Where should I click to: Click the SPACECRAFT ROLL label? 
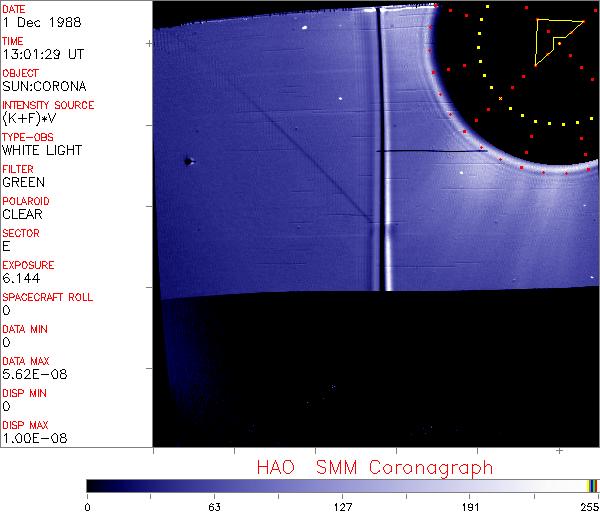coord(46,297)
